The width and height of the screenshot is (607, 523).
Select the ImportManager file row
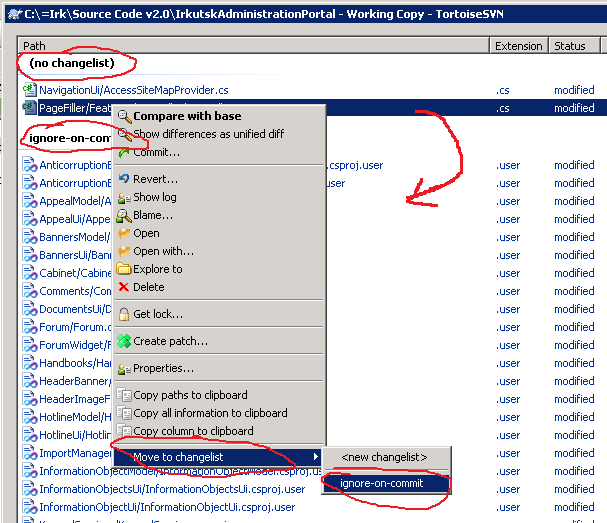click(x=314, y=453)
